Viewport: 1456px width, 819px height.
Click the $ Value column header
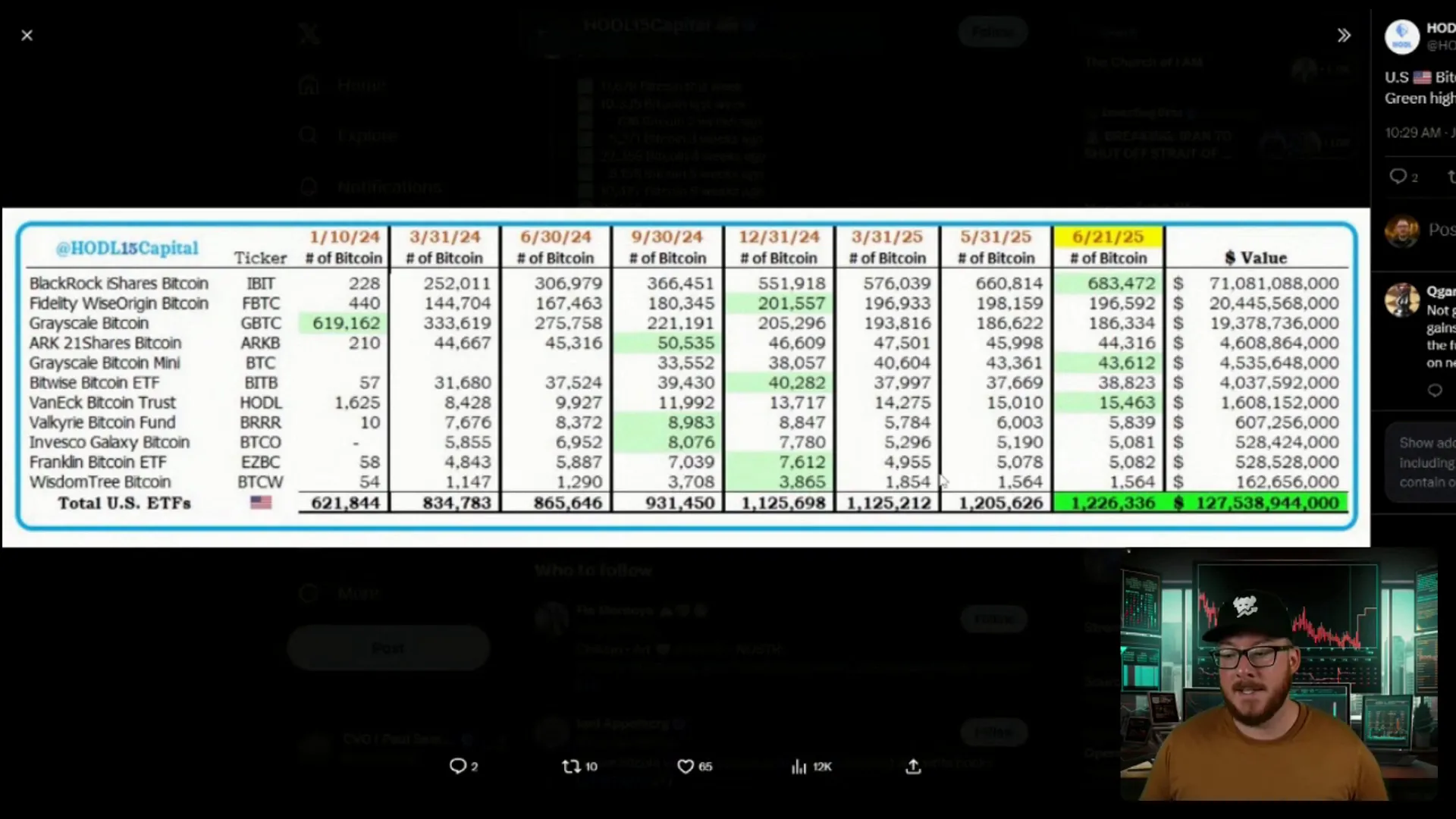pyautogui.click(x=1256, y=258)
